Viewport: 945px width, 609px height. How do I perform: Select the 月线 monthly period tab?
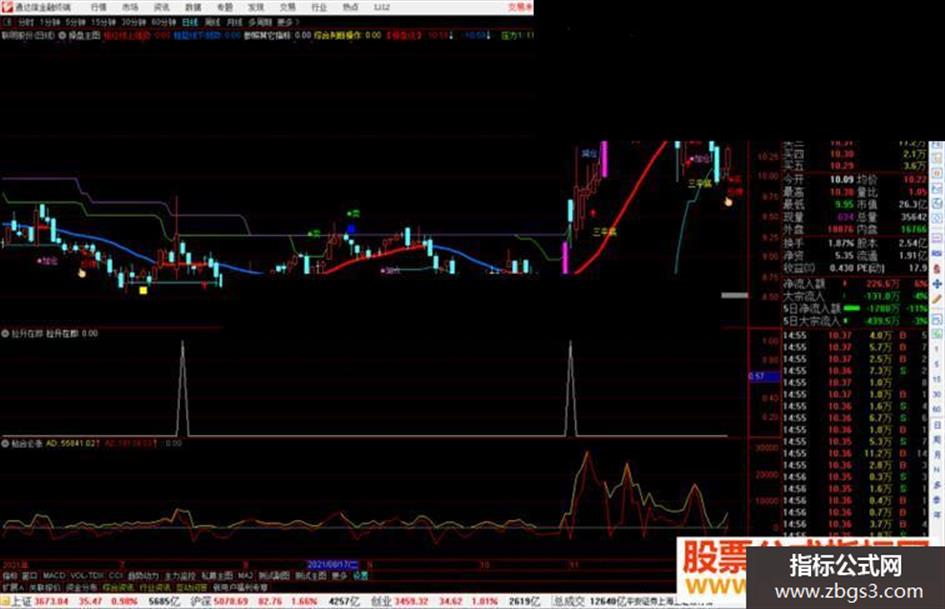pyautogui.click(x=234, y=22)
